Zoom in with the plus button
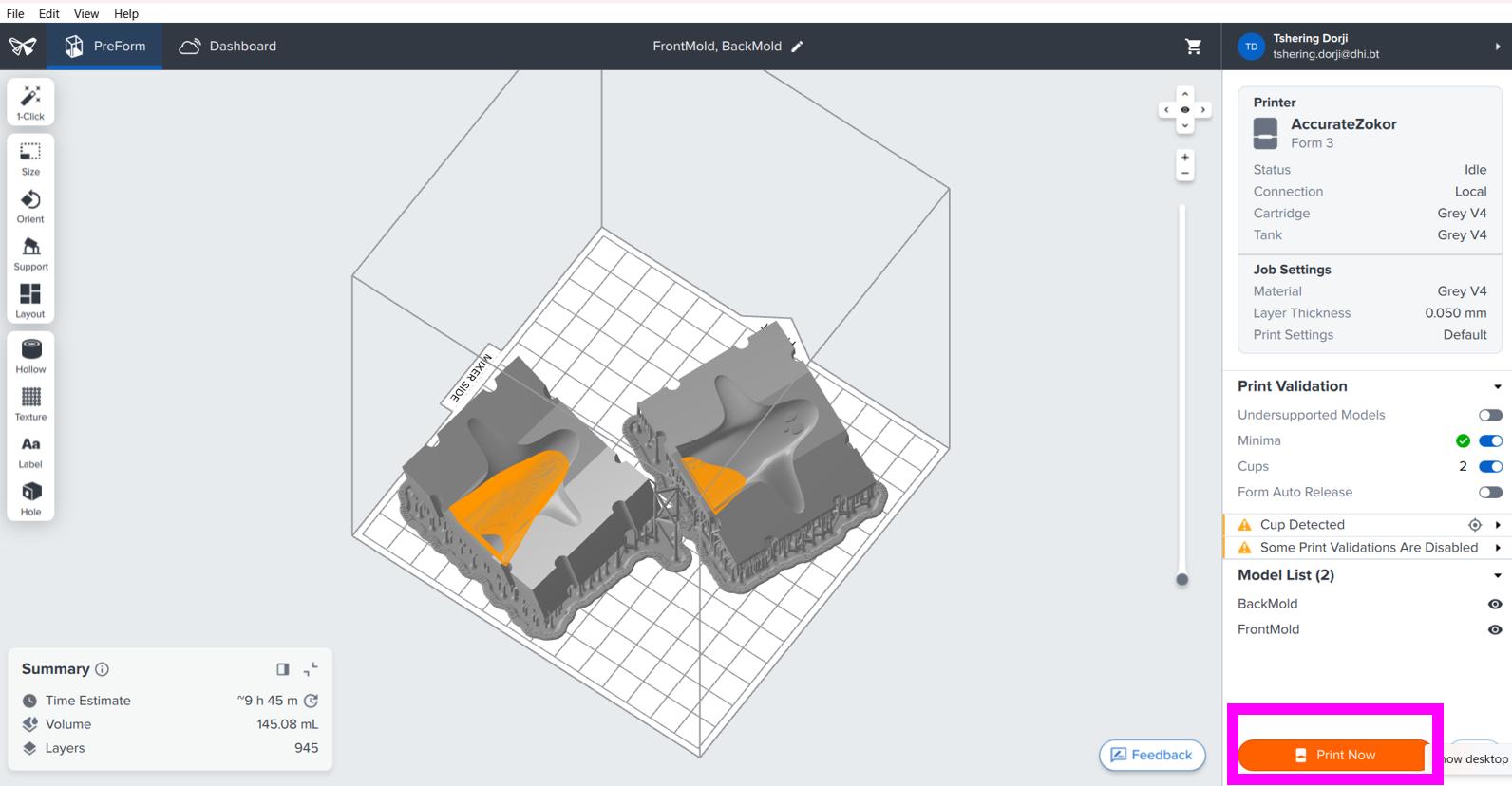Image resolution: width=1512 pixels, height=786 pixels. (x=1184, y=158)
